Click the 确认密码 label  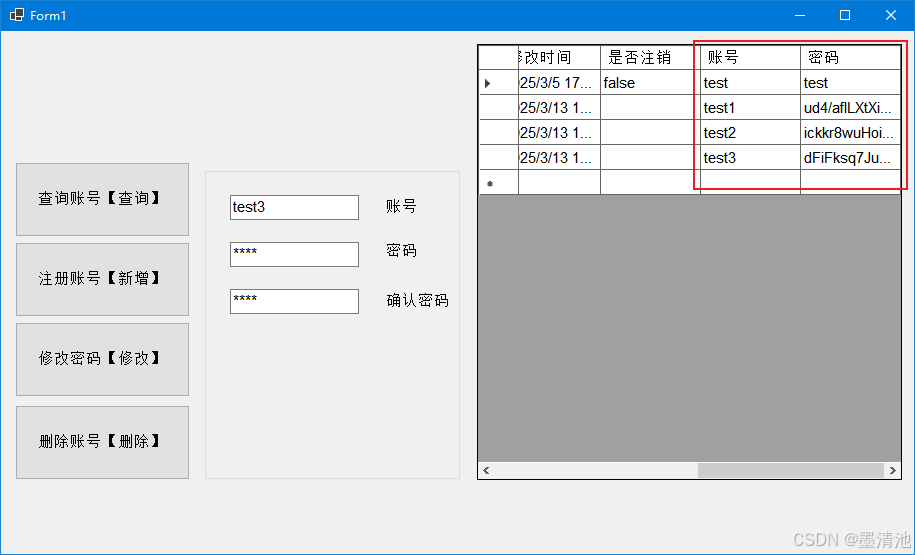417,300
